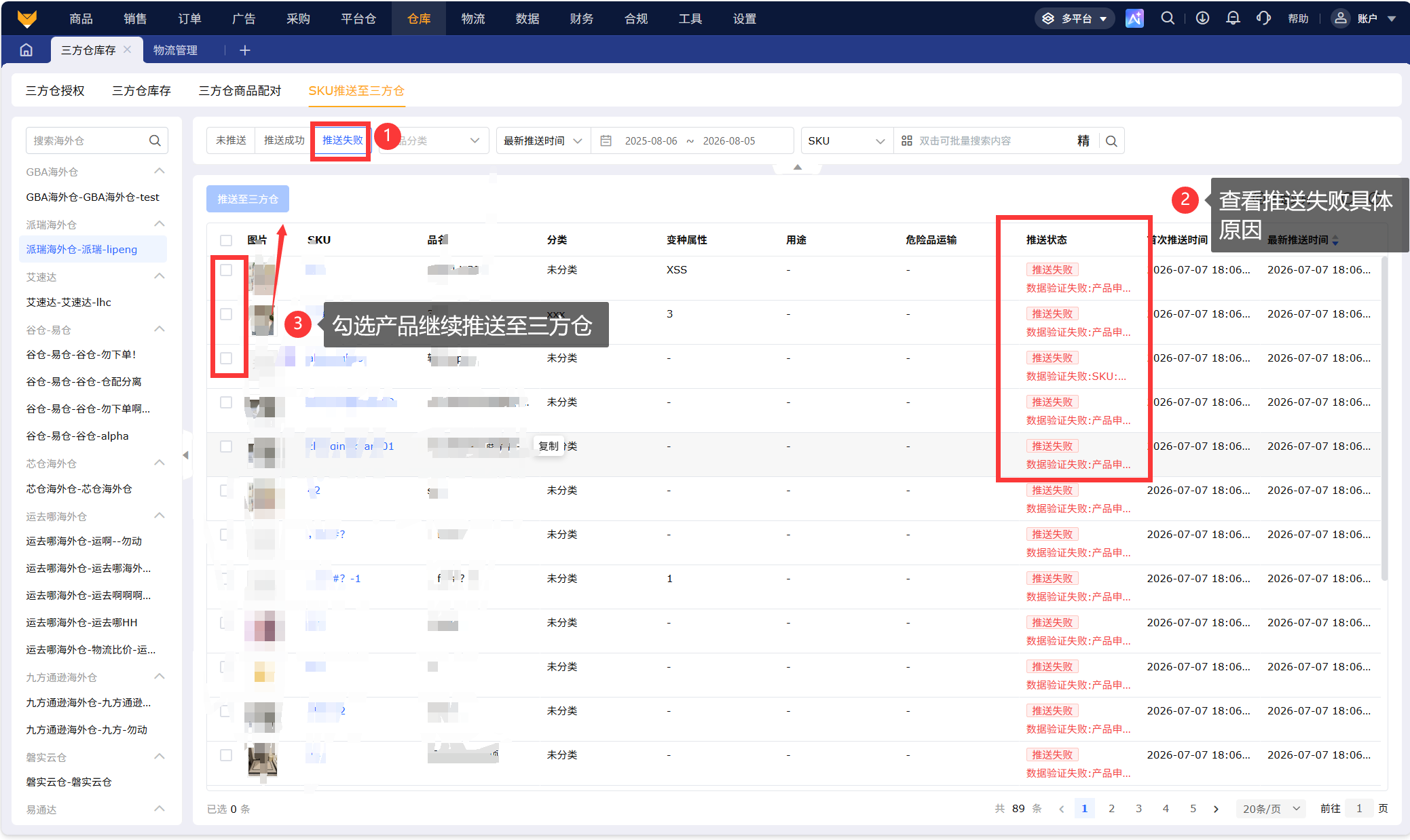Viewport: 1410px width, 840px height.
Task: Change the 20条/页 page size
Action: coord(1271,809)
